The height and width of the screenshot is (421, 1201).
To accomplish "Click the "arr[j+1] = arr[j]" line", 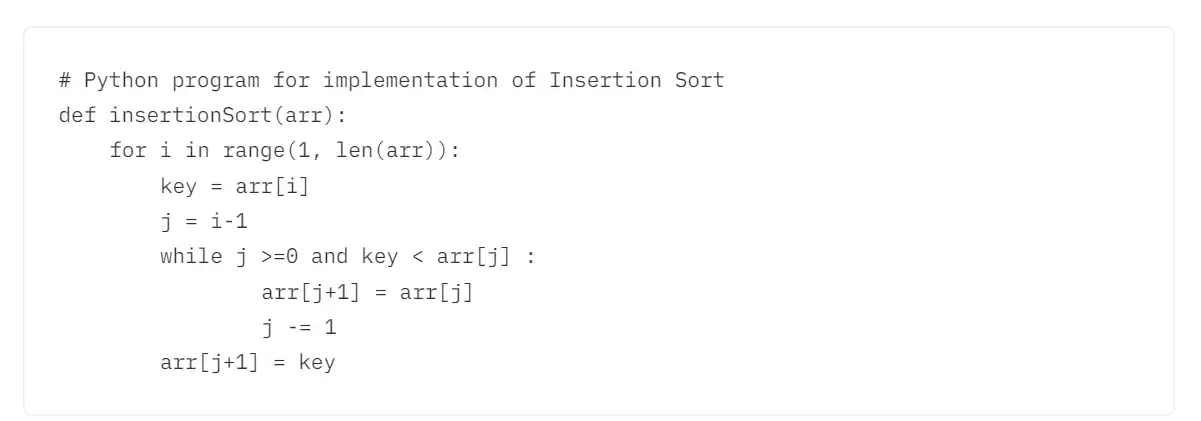I will (x=366, y=292).
